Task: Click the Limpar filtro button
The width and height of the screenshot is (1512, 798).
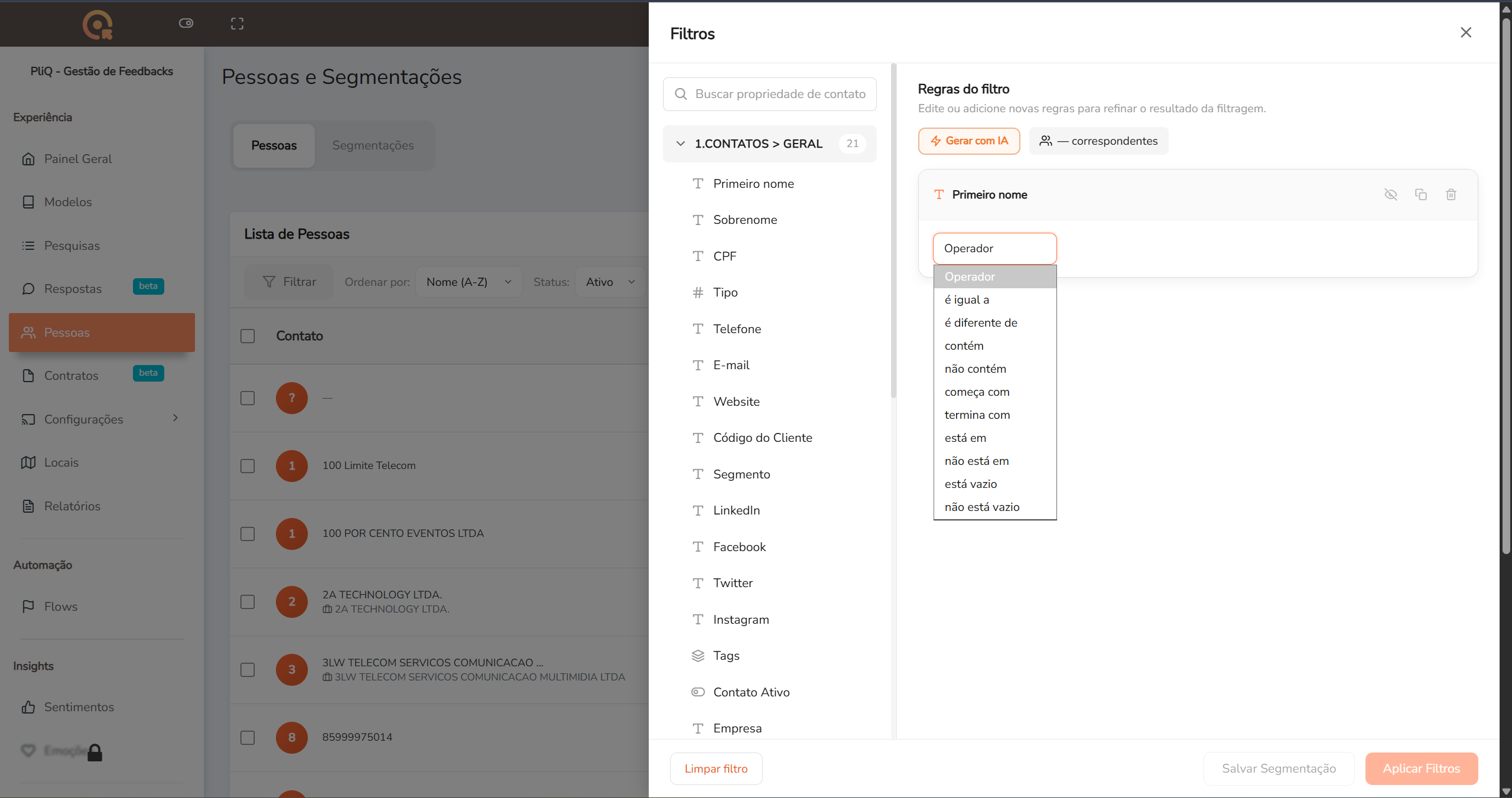Action: (716, 768)
